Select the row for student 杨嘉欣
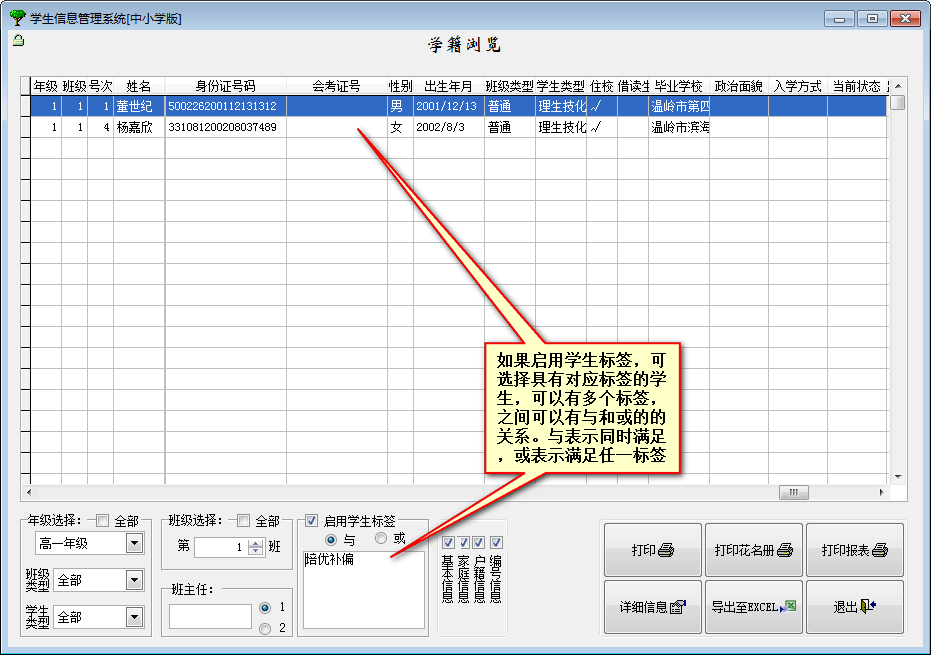 (x=139, y=127)
